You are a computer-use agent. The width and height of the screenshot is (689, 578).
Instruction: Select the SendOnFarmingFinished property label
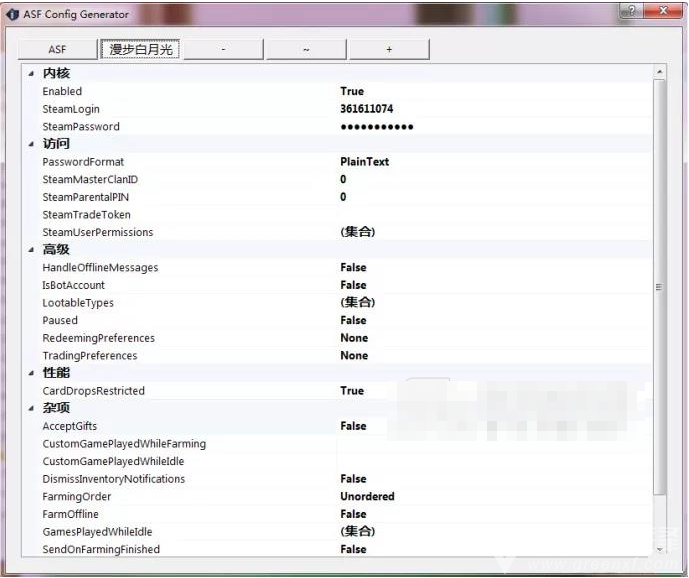tap(101, 549)
